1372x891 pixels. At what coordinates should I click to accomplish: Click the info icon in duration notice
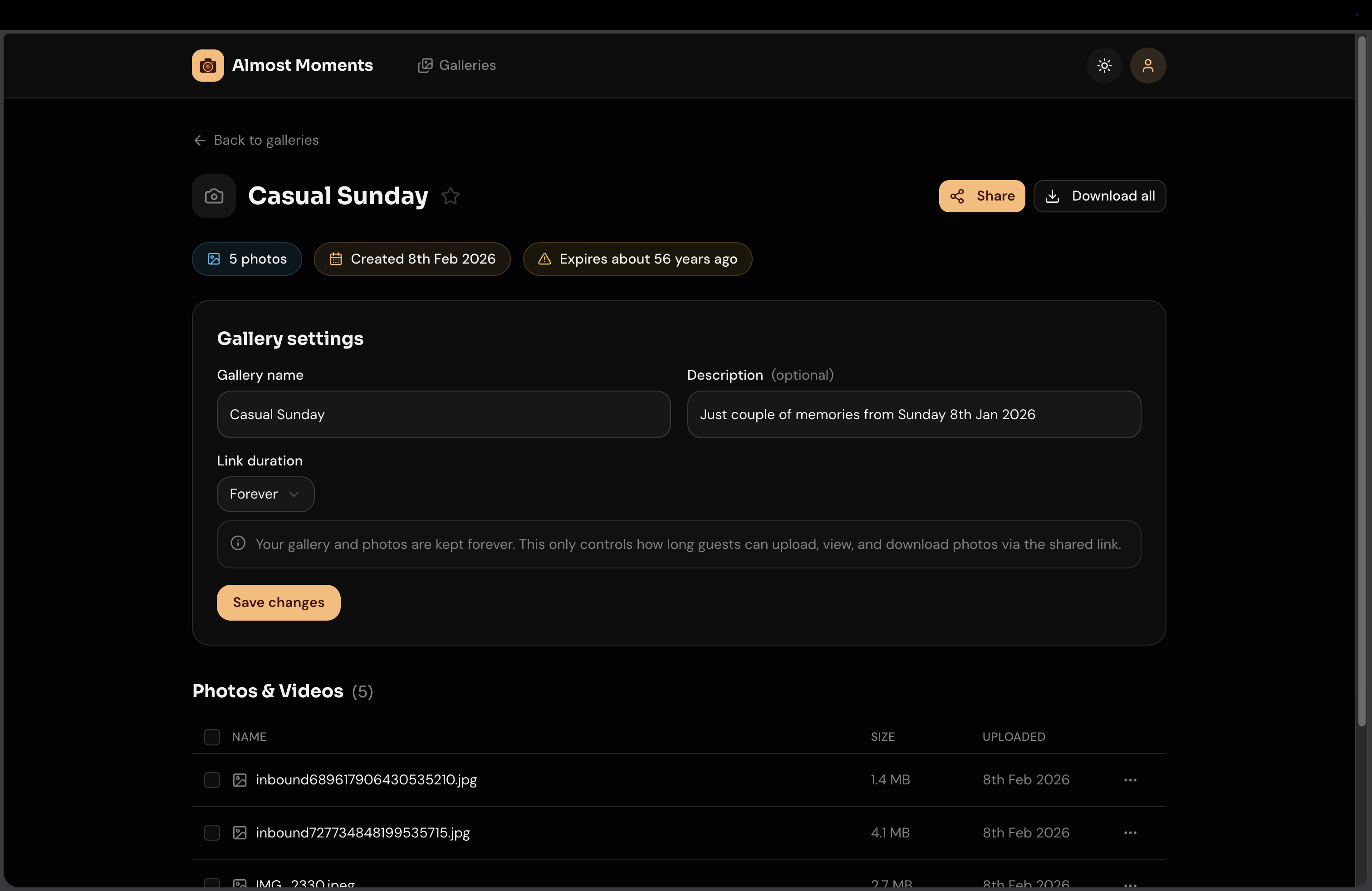tap(238, 543)
